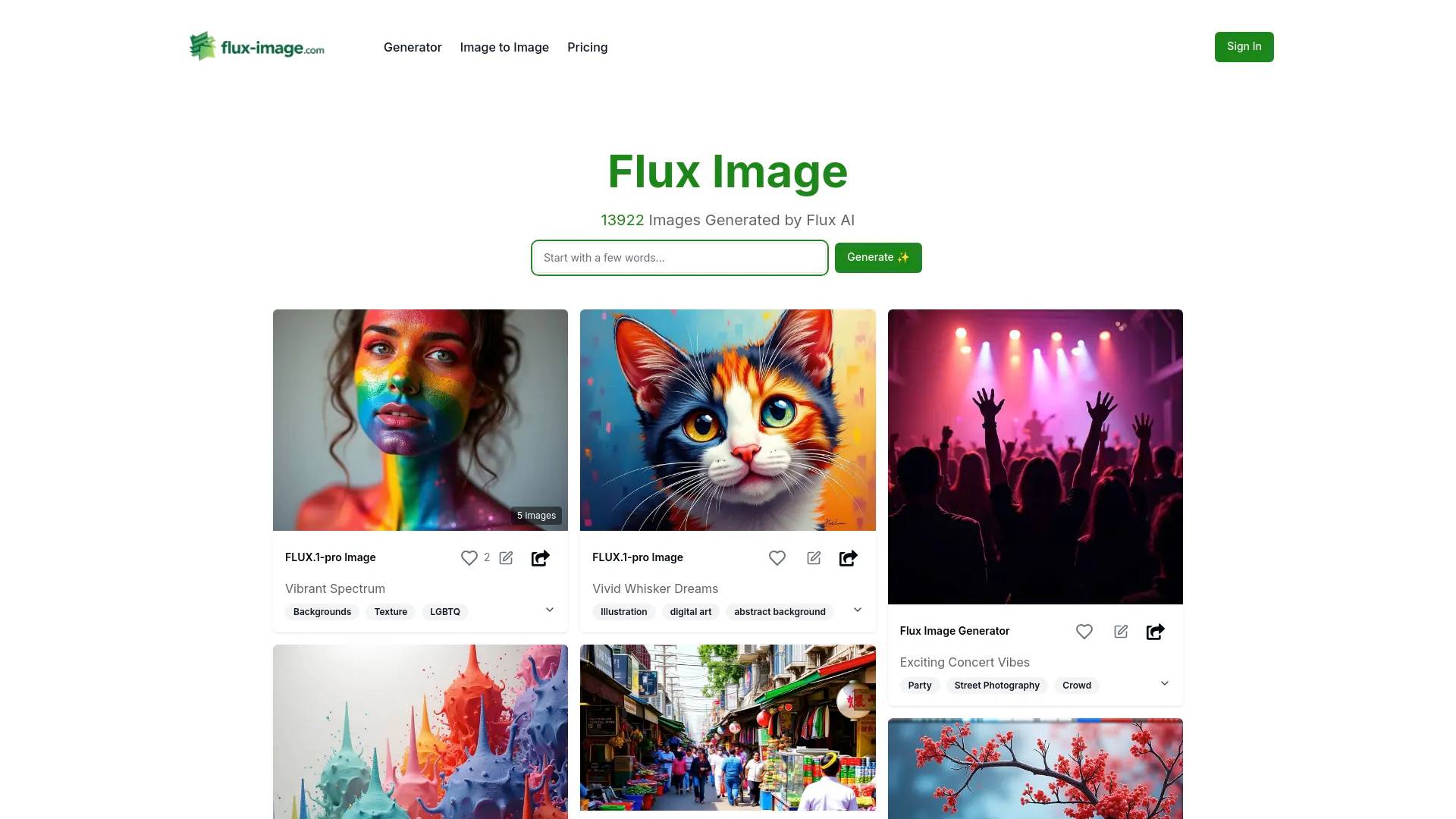The width and height of the screenshot is (1456, 819).
Task: Click the like icon on Flux Image Generator
Action: [1083, 631]
